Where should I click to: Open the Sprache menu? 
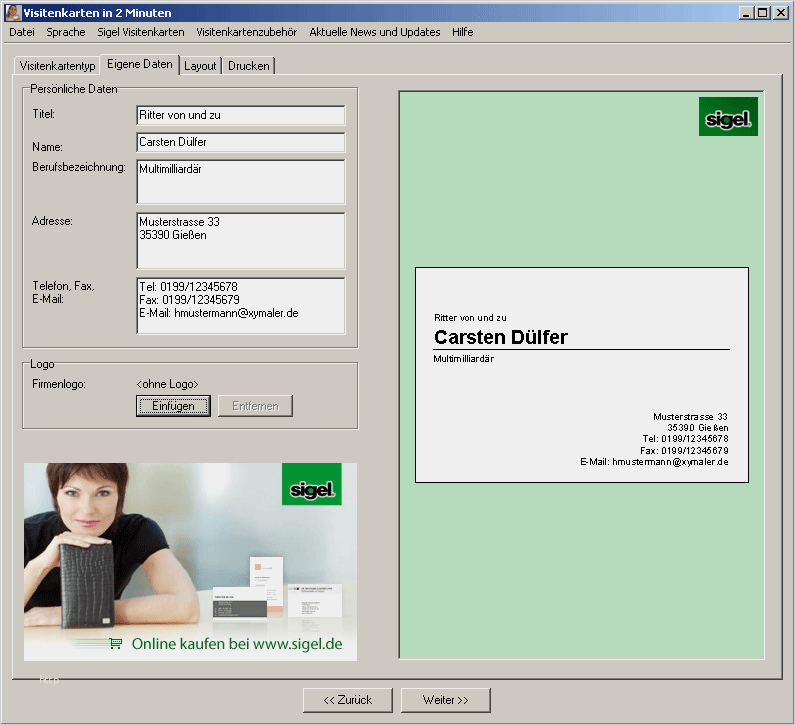coord(66,32)
